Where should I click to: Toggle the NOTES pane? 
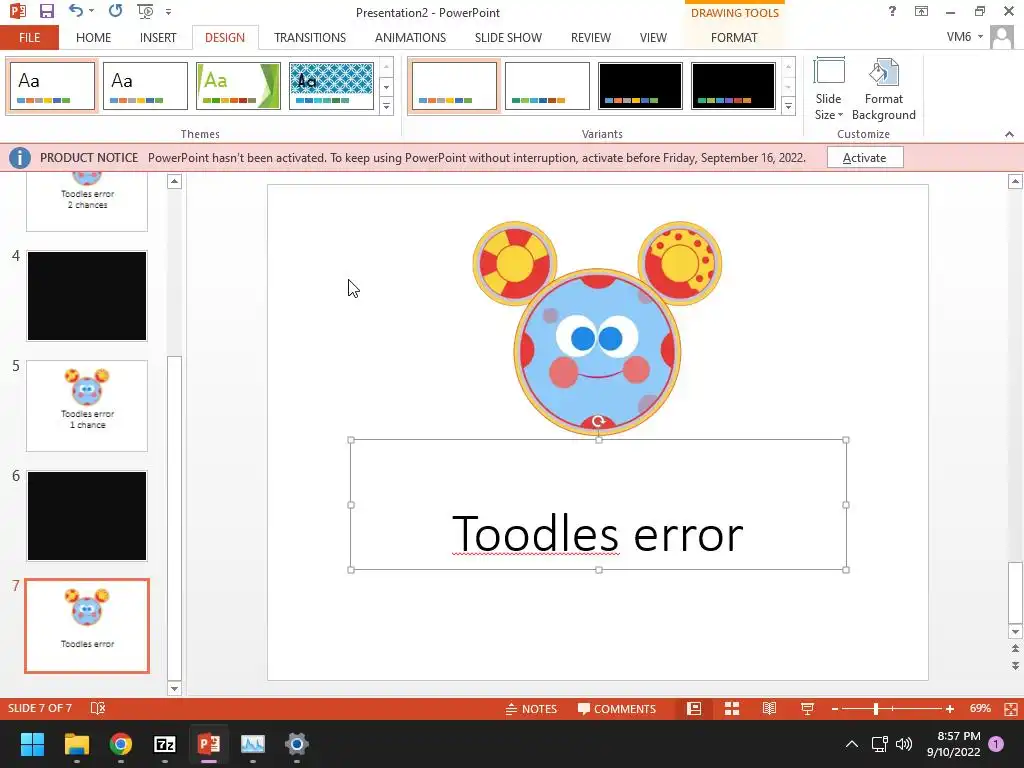(531, 709)
